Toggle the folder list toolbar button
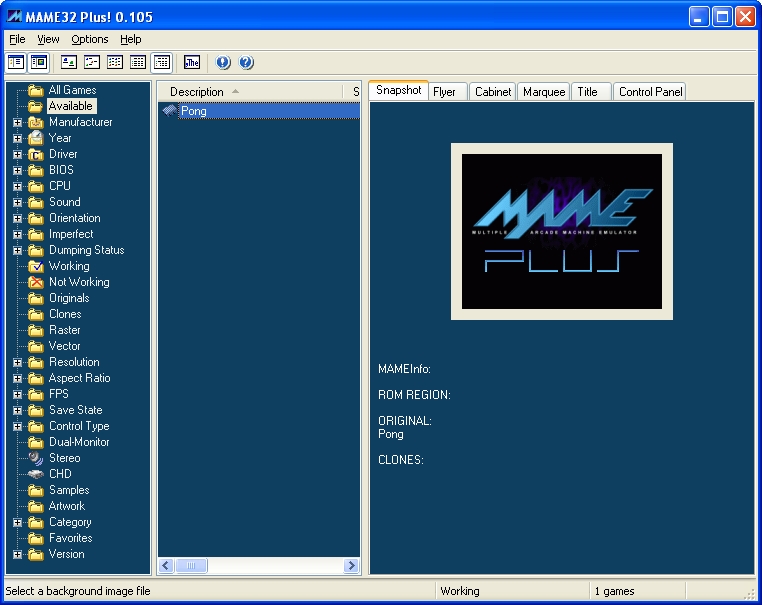The width and height of the screenshot is (762, 605). click(16, 62)
